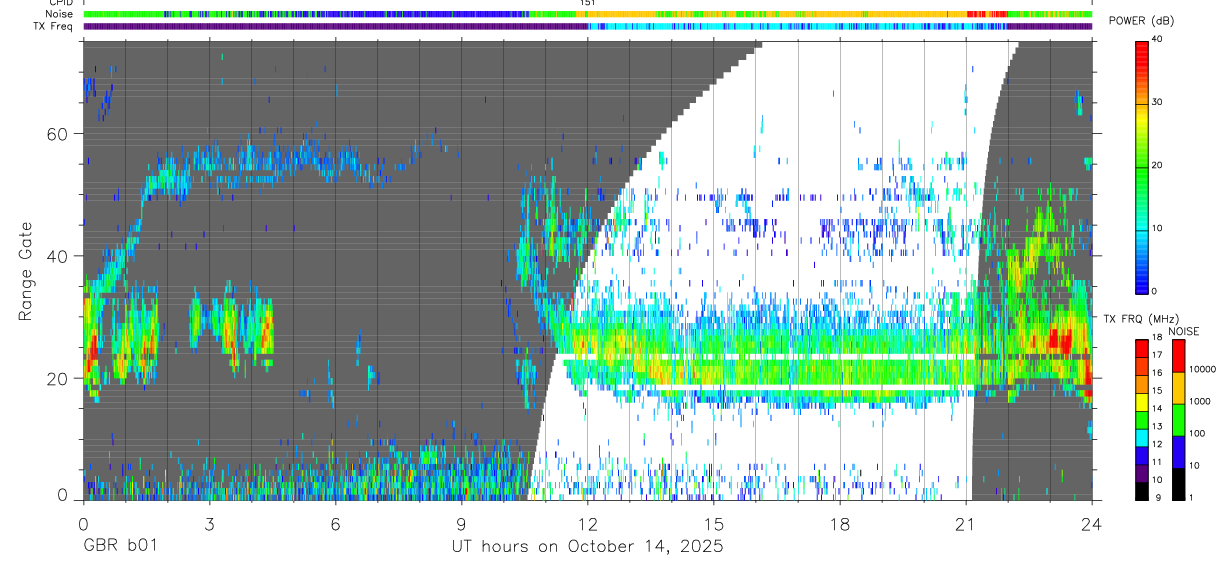This screenshot has height=567, width=1228.
Task: Click the 30 value on power scale
Action: click(1158, 103)
